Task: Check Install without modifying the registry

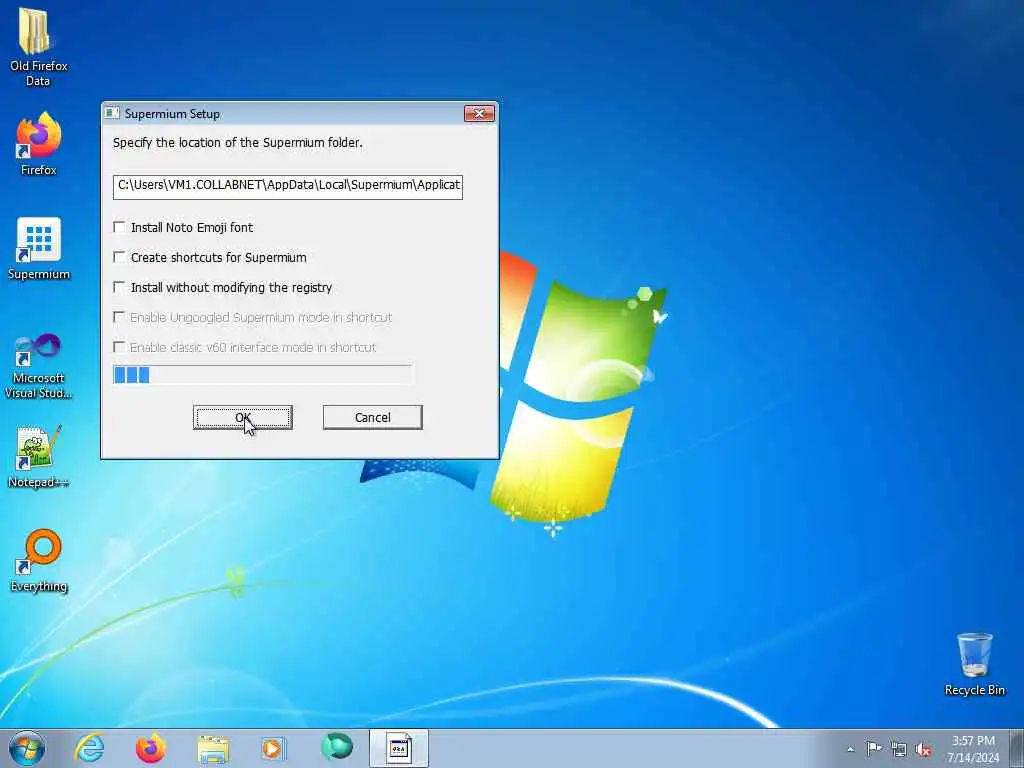Action: tap(119, 287)
